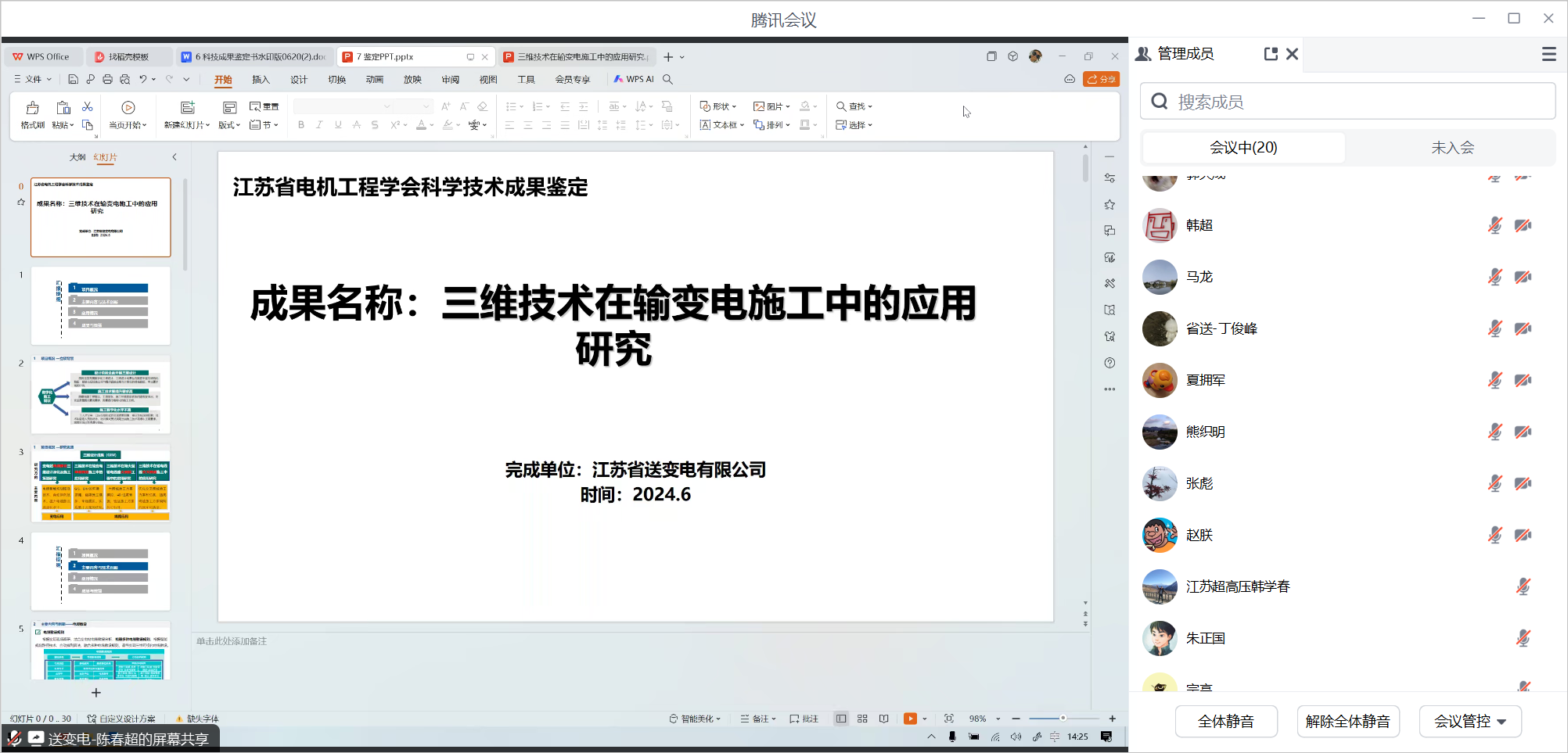
Task: Click the 解除全体静音 button
Action: [x=1347, y=721]
